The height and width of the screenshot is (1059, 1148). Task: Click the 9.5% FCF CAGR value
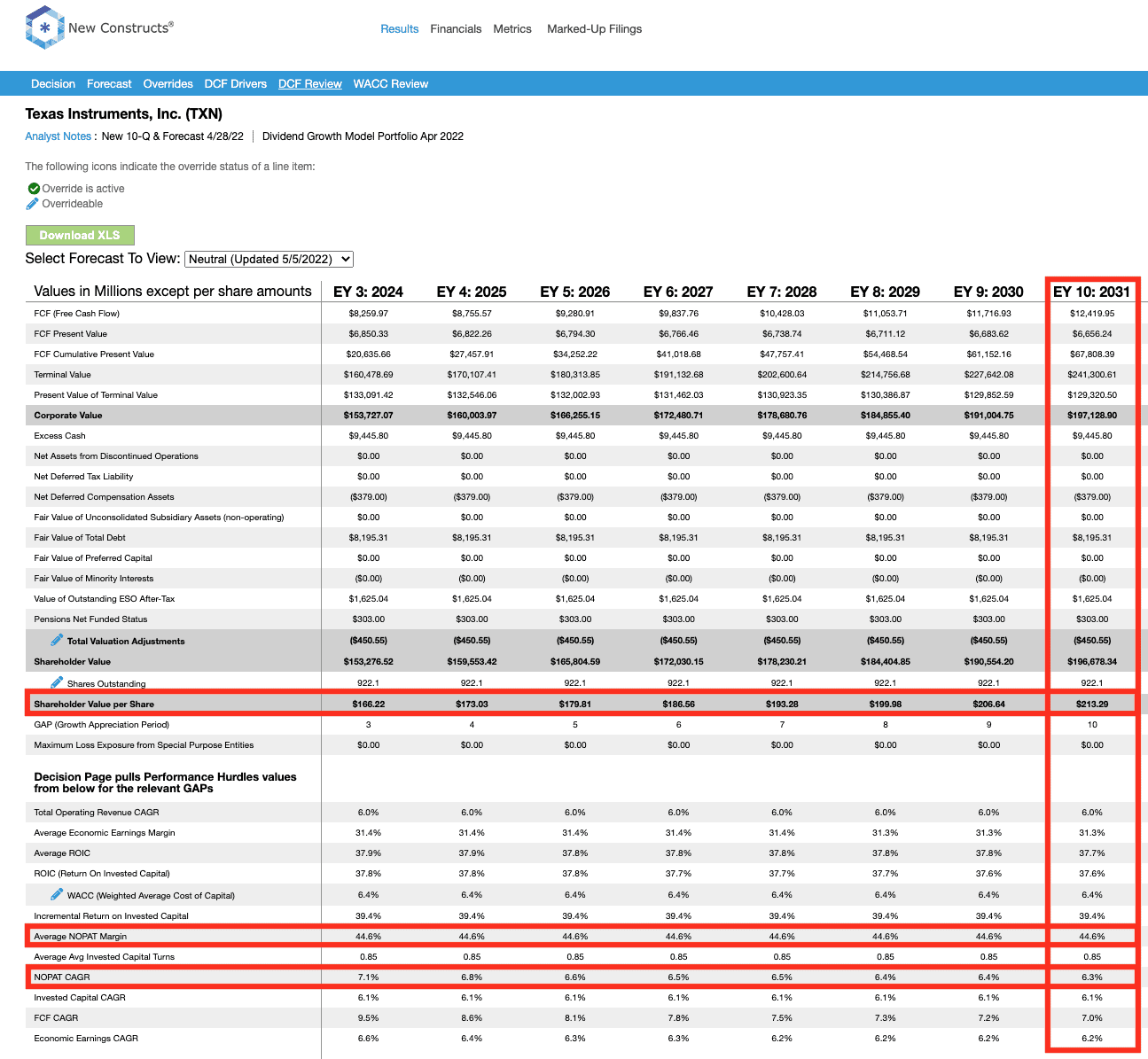(x=368, y=1018)
